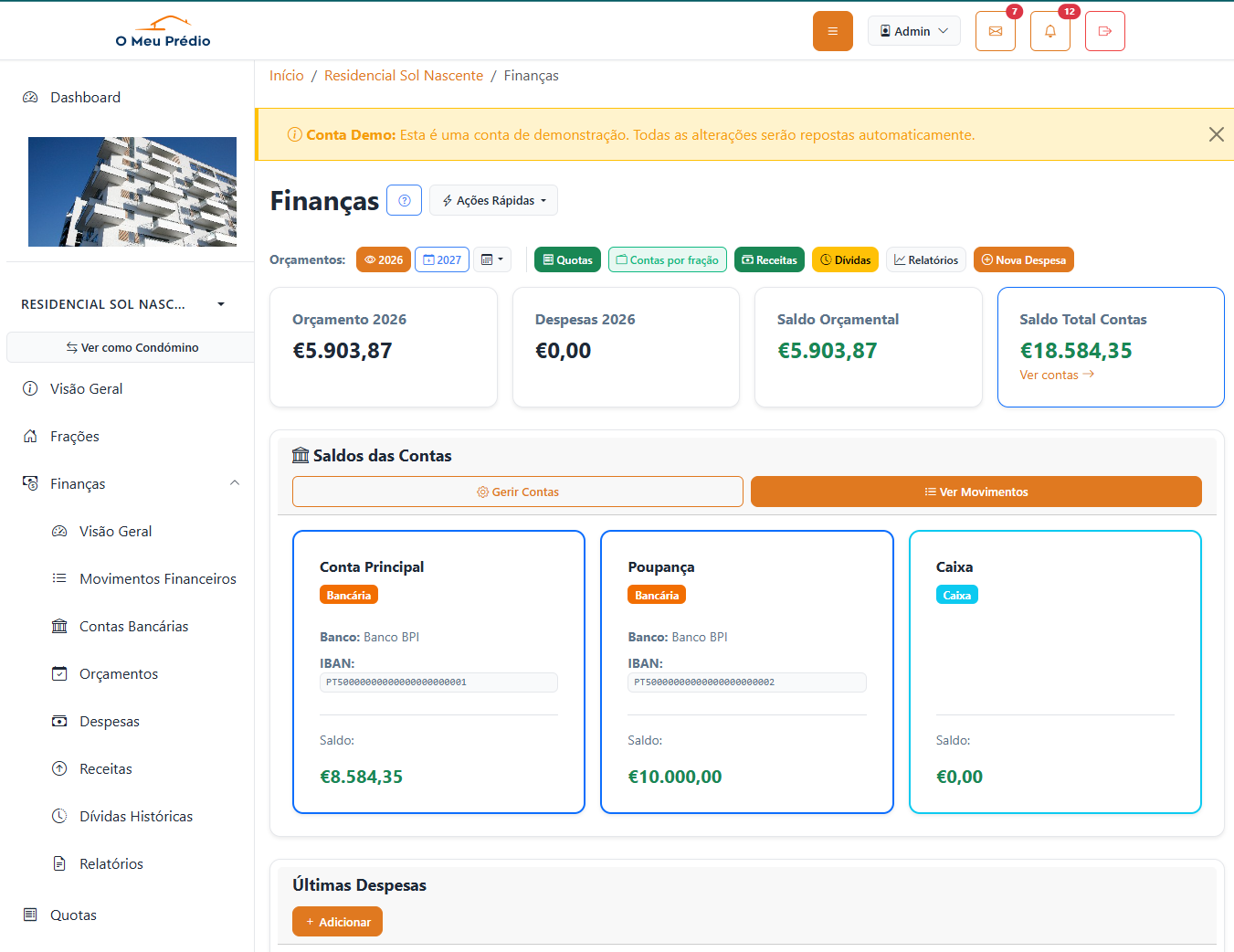Navigate to Início via breadcrumb
Image resolution: width=1234 pixels, height=952 pixels.
coord(286,75)
